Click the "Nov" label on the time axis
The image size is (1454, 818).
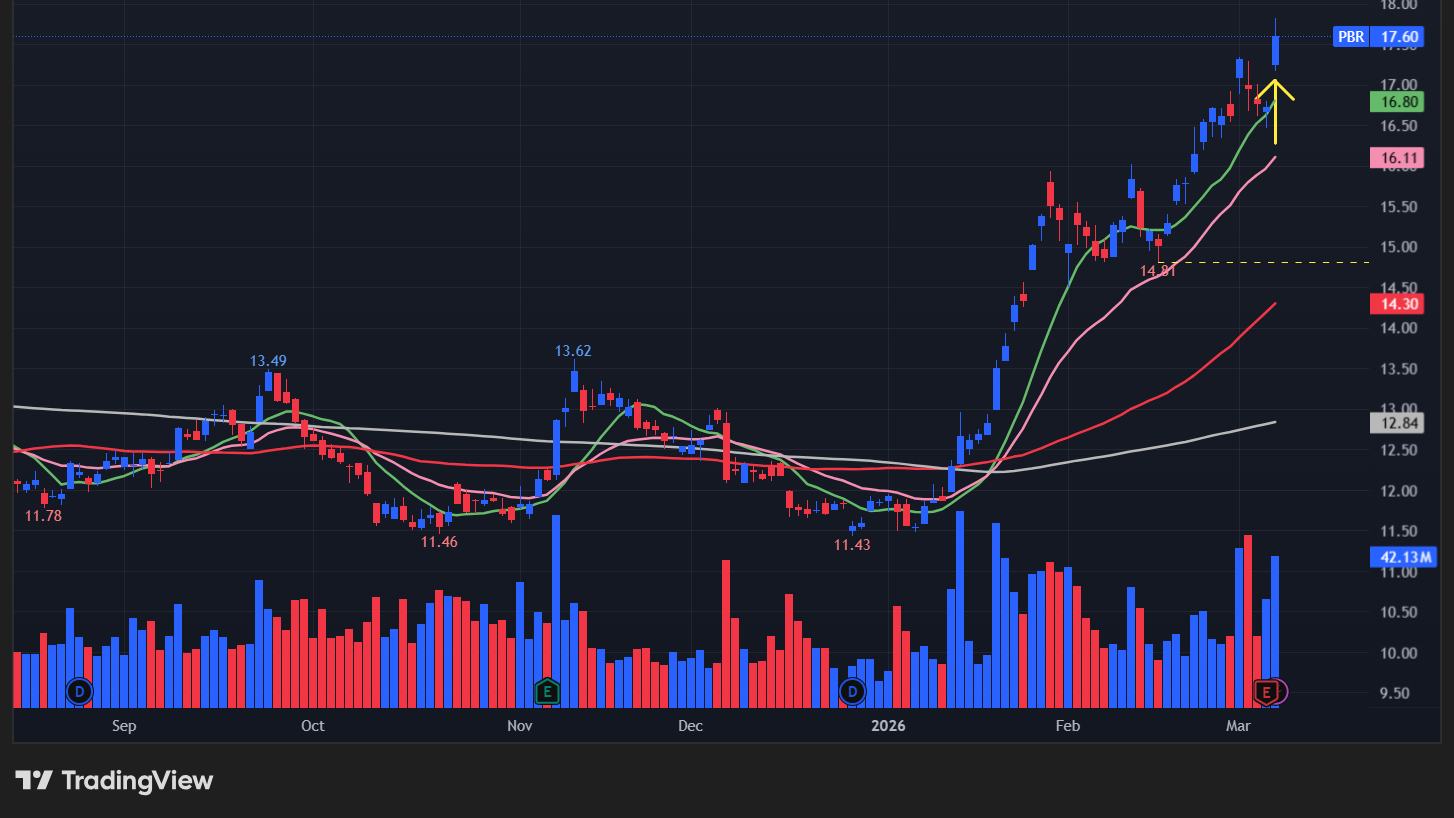[x=519, y=726]
